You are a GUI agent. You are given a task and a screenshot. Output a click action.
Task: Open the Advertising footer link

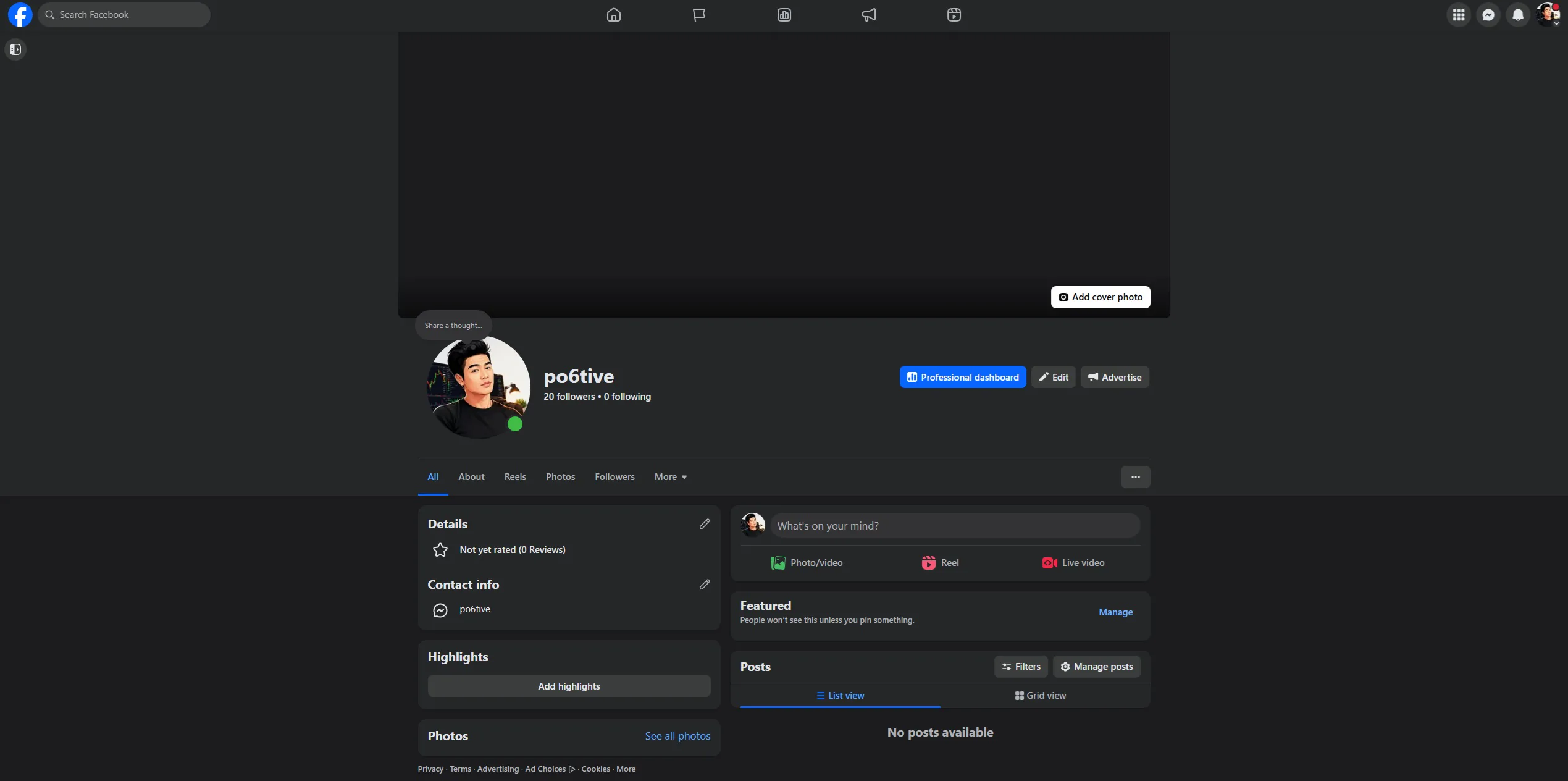(498, 769)
